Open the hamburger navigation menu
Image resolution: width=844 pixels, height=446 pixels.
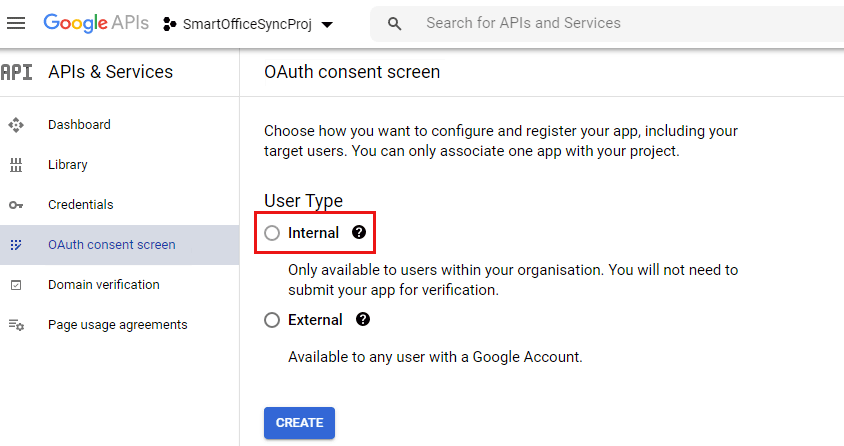[x=16, y=23]
